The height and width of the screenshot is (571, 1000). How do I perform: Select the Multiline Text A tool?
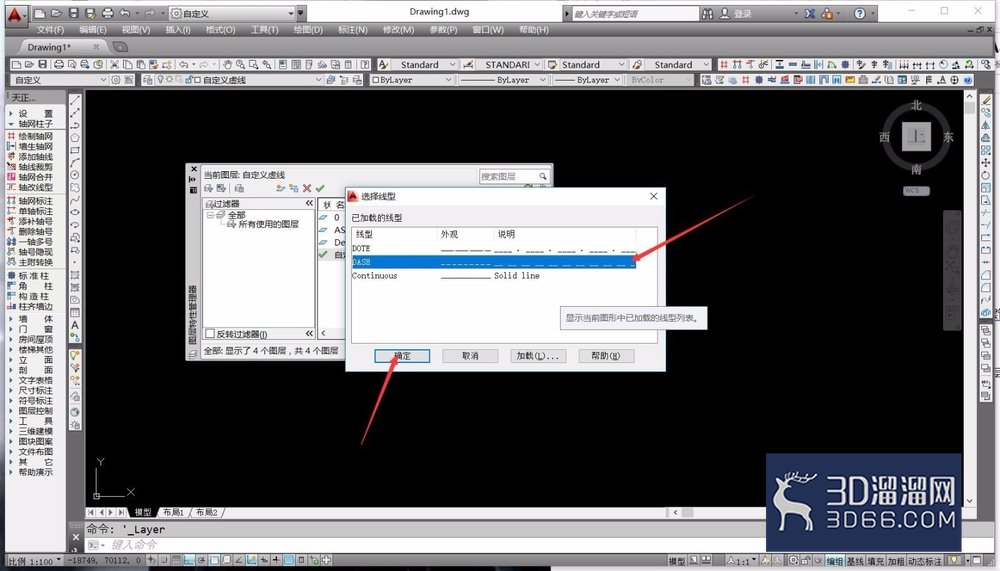point(75,325)
